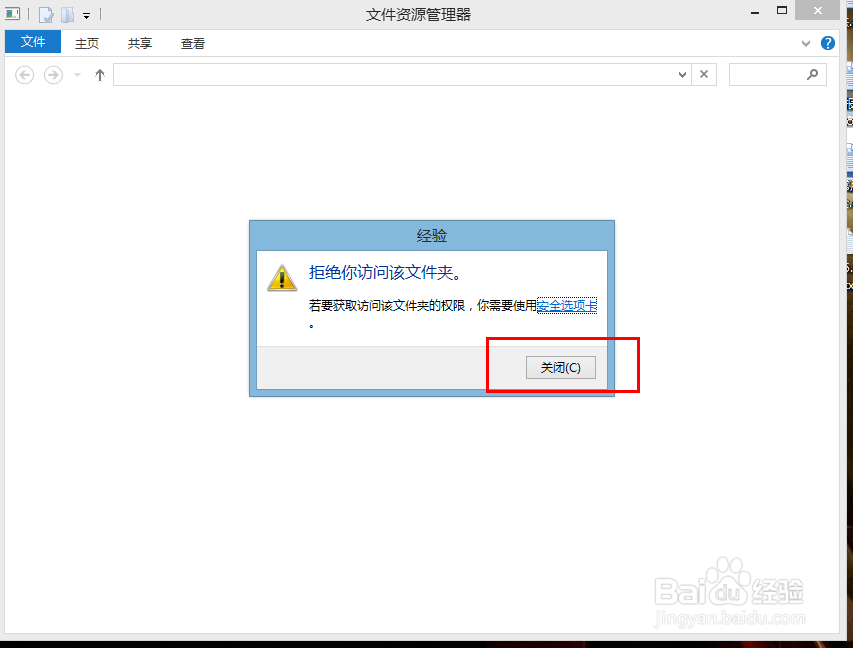The width and height of the screenshot is (853, 648).
Task: Click the forward navigation arrow icon
Action: pyautogui.click(x=51, y=74)
